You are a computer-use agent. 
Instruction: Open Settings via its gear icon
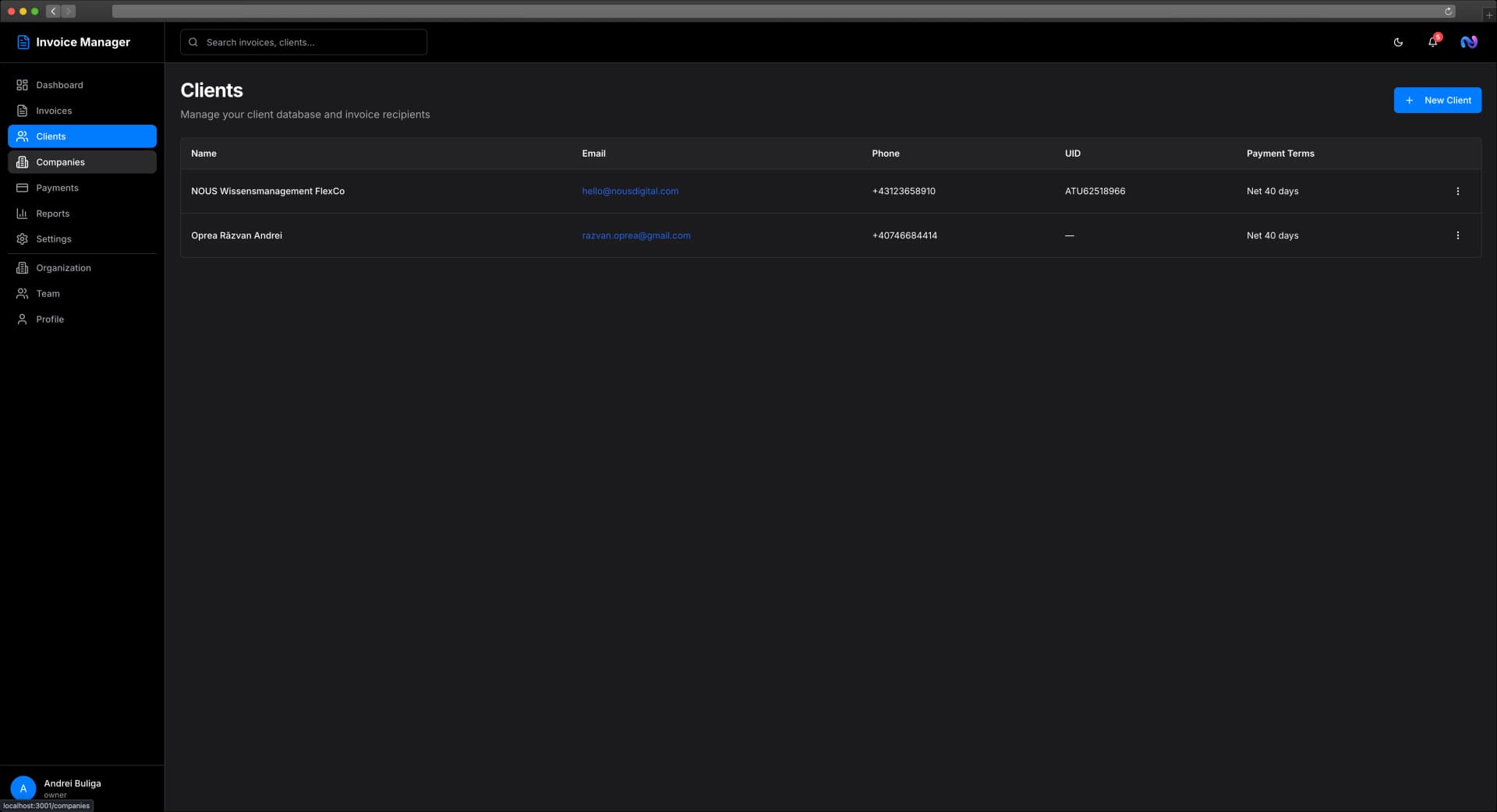(22, 239)
